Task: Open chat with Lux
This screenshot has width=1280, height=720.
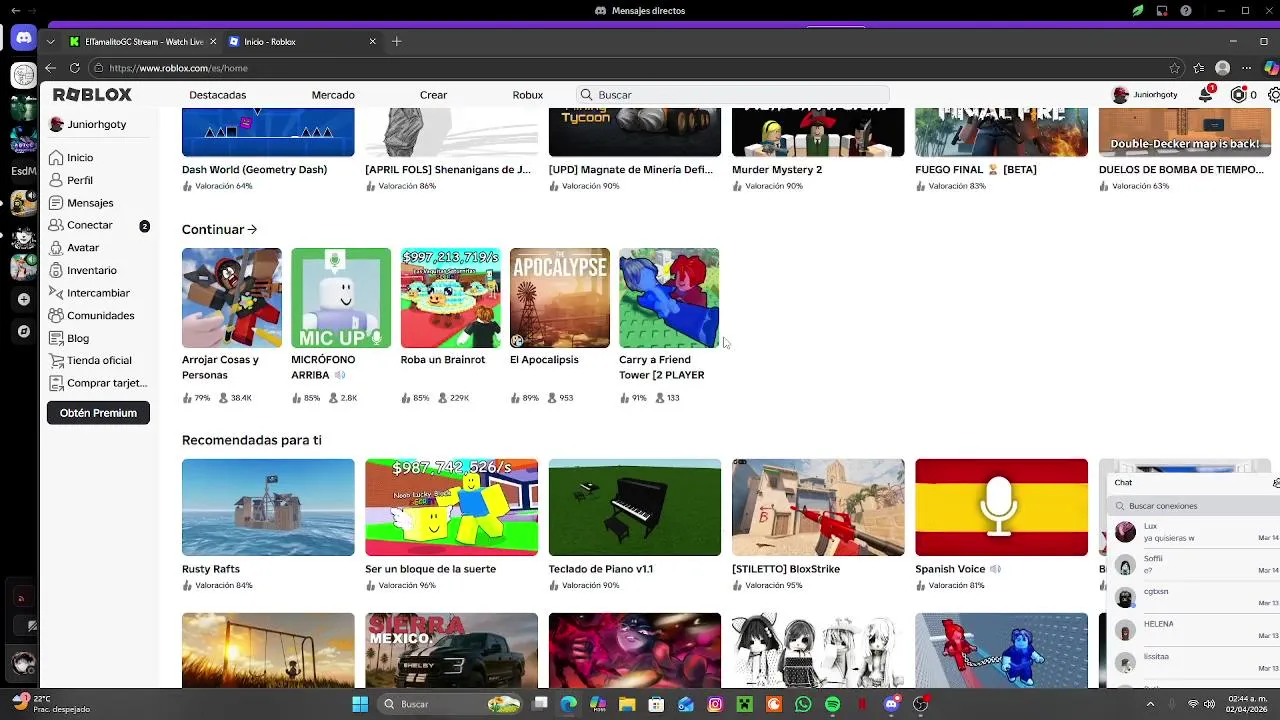Action: click(x=1193, y=532)
